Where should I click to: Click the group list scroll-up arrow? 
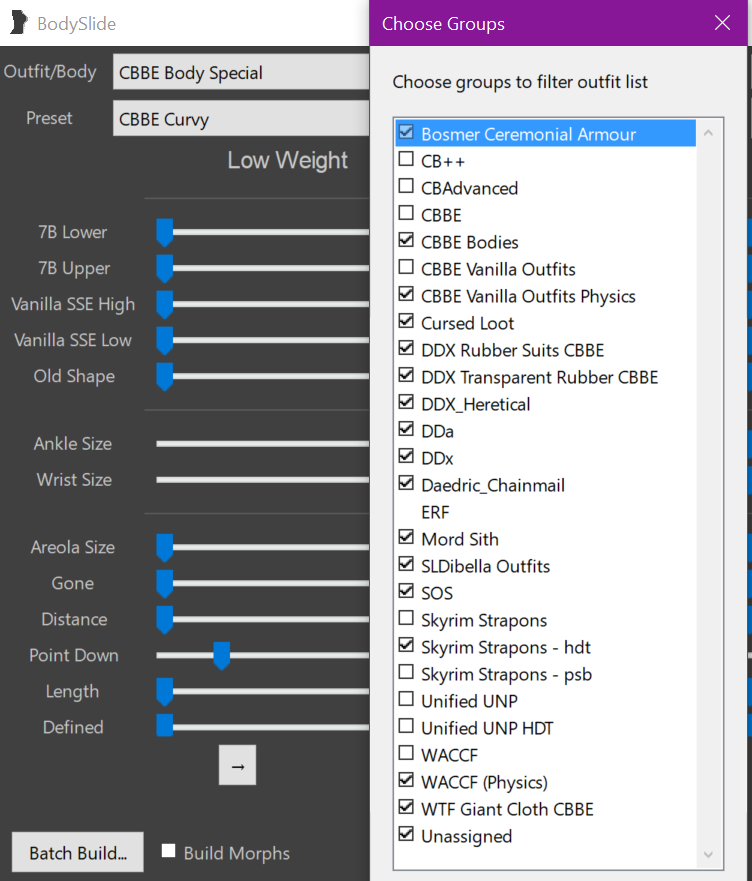(708, 133)
